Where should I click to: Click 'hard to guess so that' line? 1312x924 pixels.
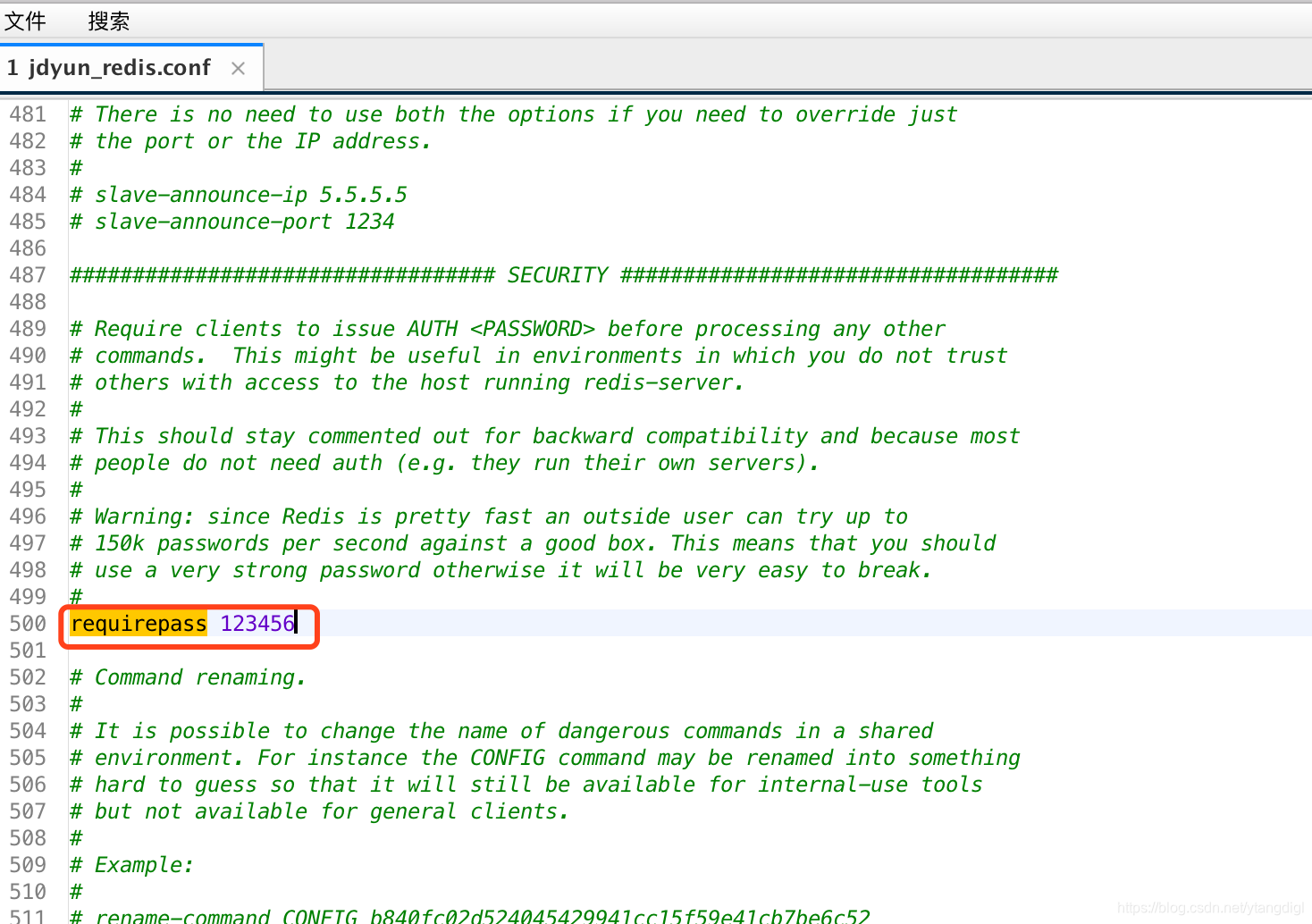pos(526,785)
